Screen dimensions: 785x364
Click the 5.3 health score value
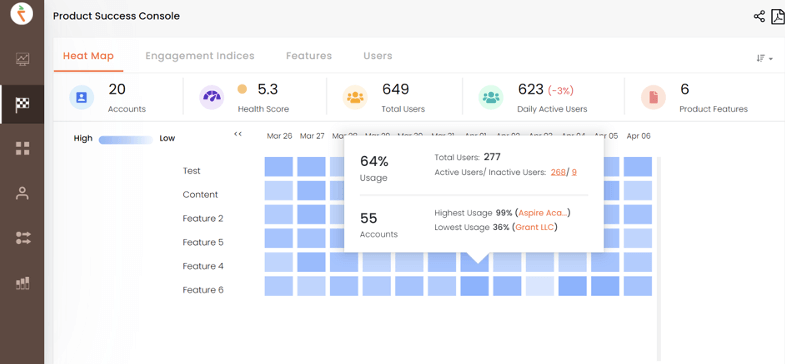267,90
